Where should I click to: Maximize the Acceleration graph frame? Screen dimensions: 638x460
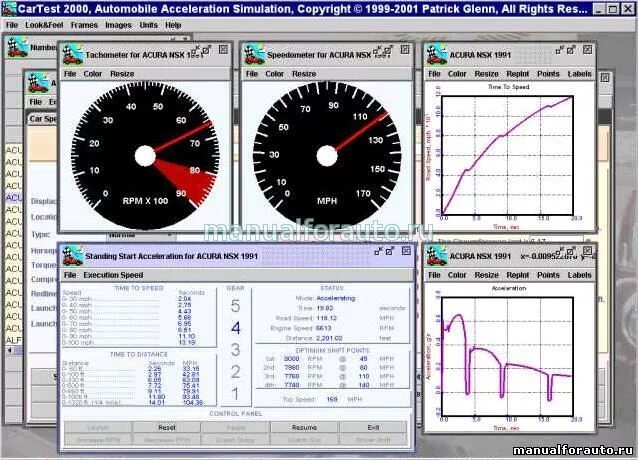coord(571,251)
